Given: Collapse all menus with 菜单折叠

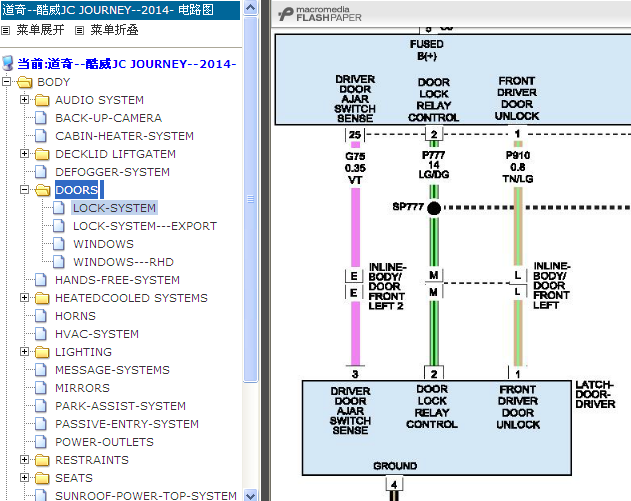Looking at the screenshot, I should 114,30.
